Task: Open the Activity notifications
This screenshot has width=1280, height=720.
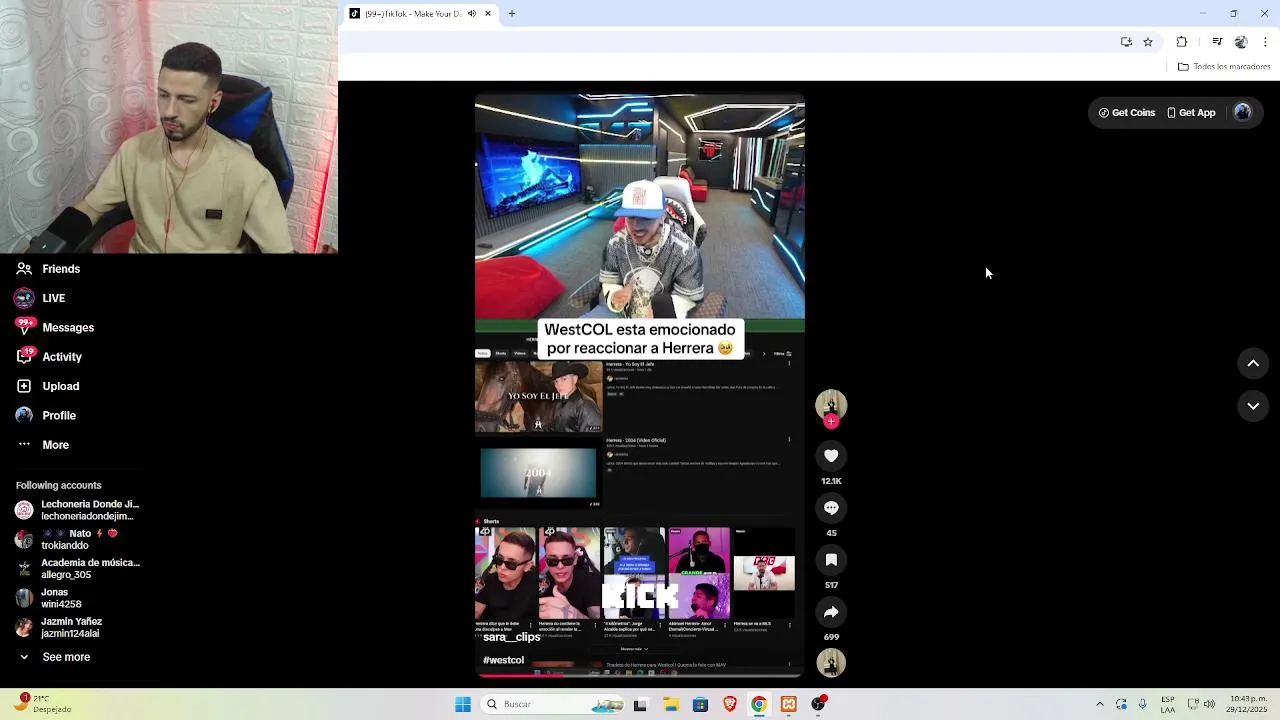Action: click(x=49, y=357)
